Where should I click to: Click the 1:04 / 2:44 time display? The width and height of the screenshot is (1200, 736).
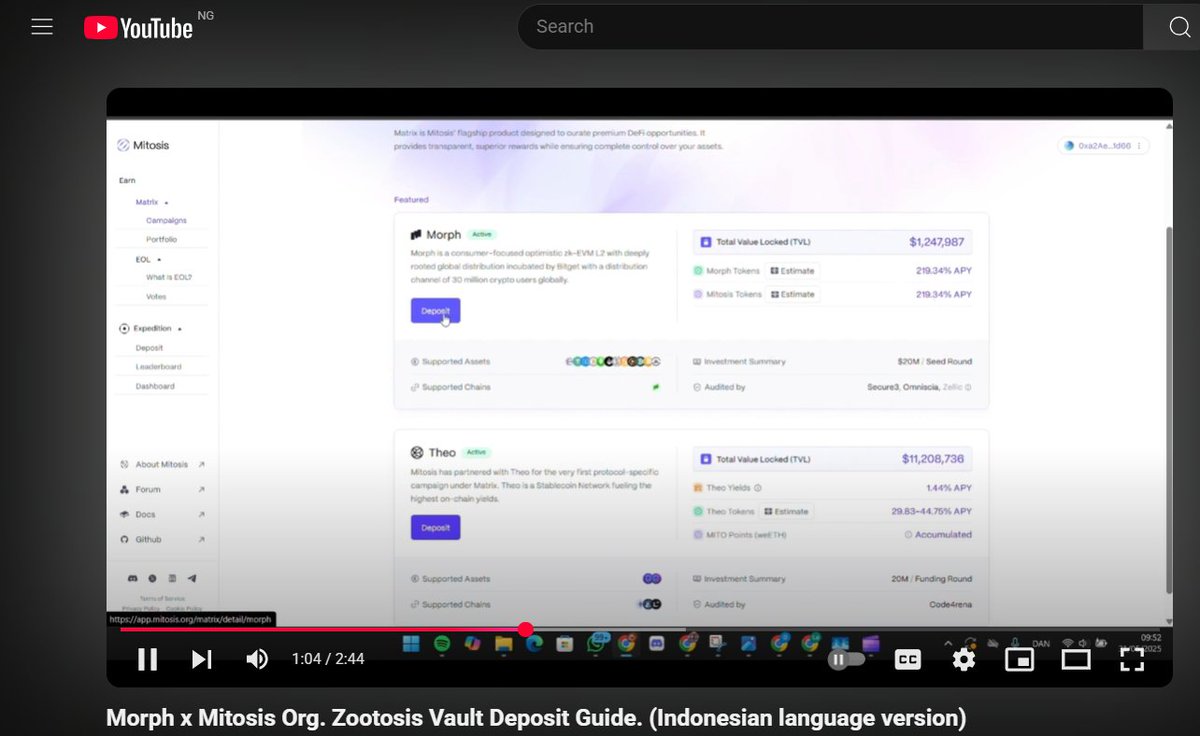(328, 659)
